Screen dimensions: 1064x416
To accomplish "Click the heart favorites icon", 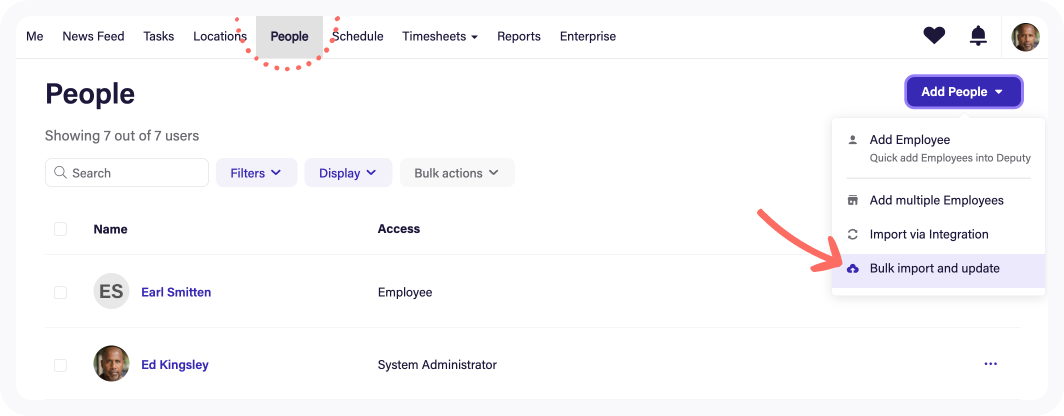I will click(x=934, y=35).
